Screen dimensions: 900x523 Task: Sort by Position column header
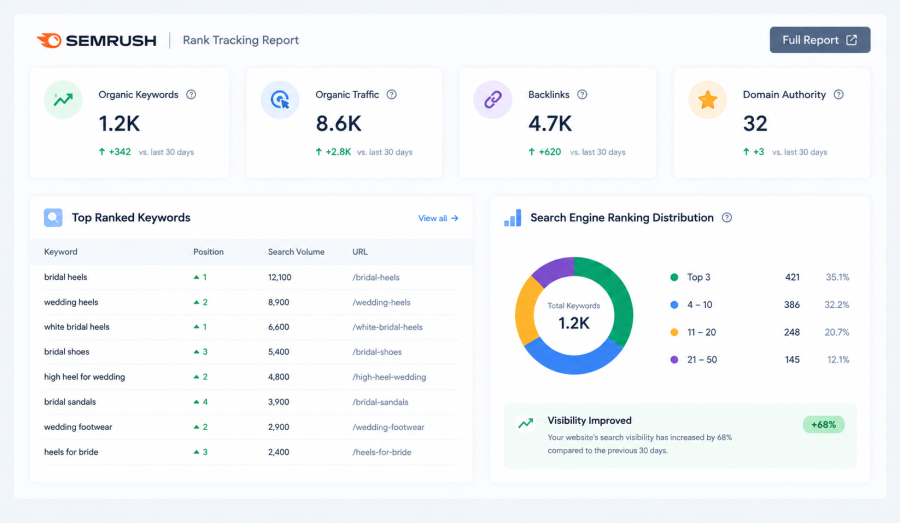[x=208, y=252]
